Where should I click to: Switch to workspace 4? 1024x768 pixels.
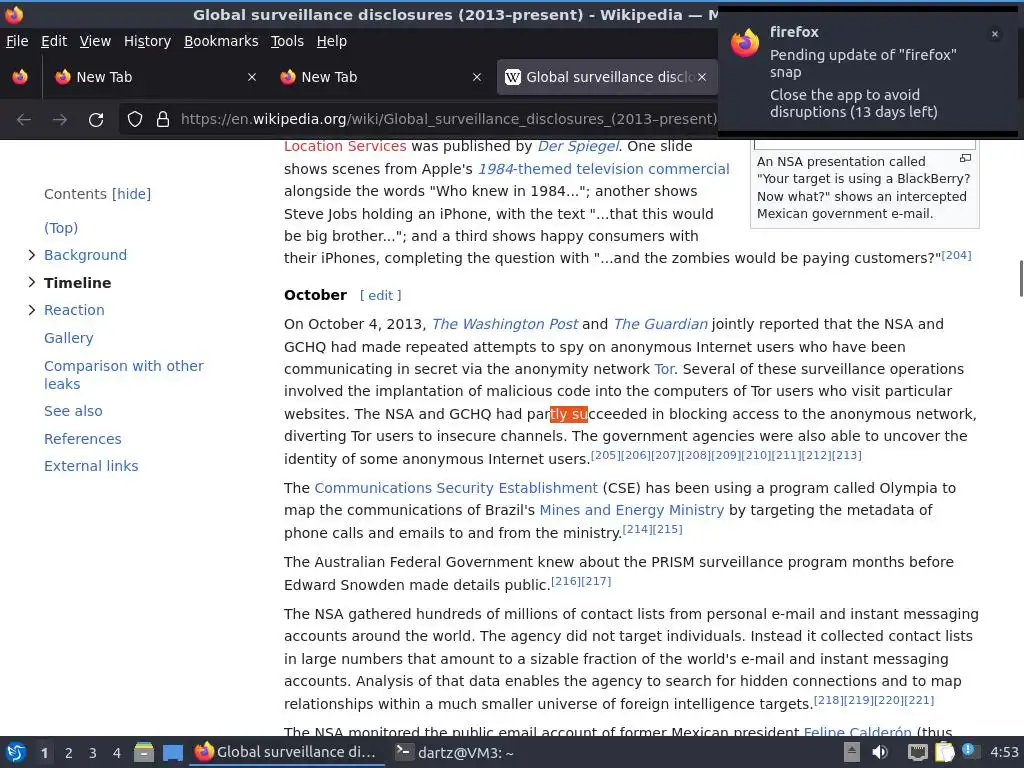click(117, 753)
